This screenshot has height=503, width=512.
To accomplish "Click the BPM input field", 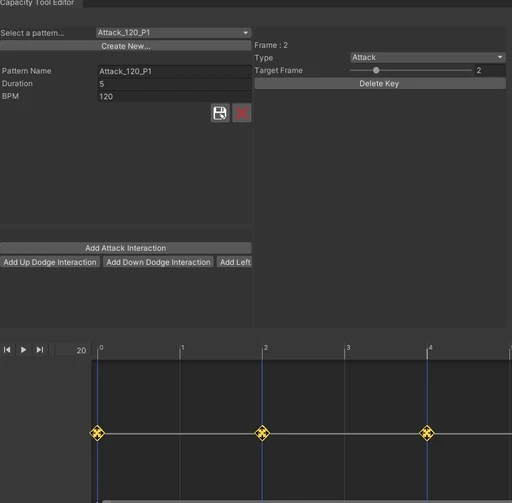I will (174, 97).
